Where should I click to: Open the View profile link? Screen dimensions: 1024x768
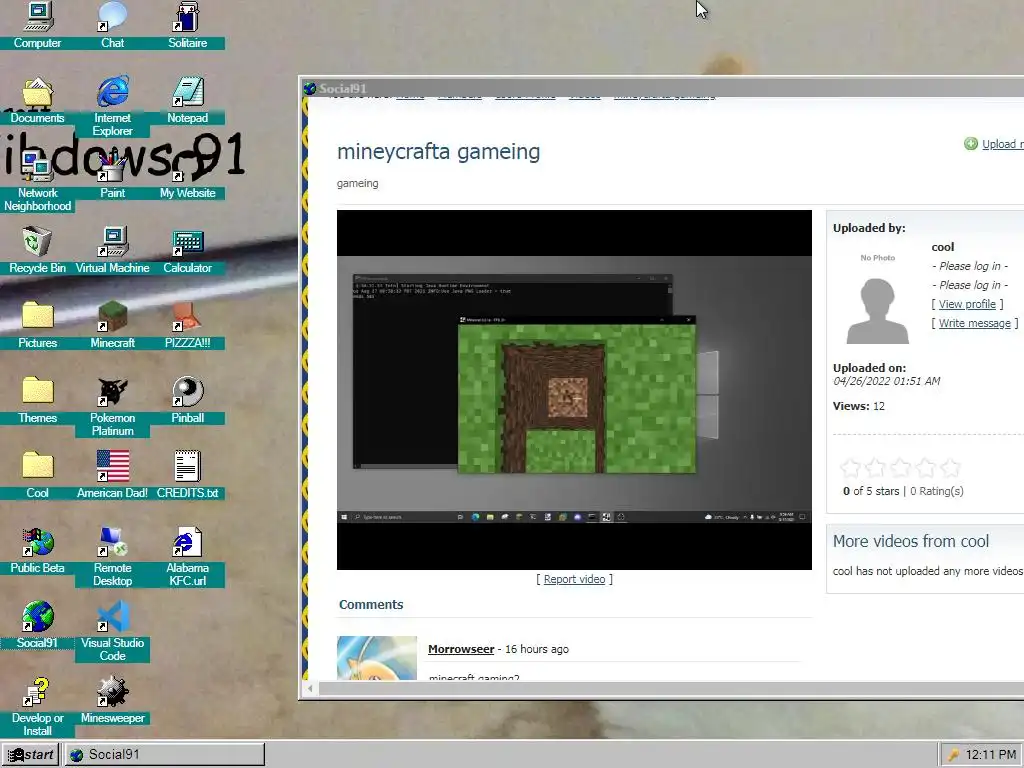(967, 304)
